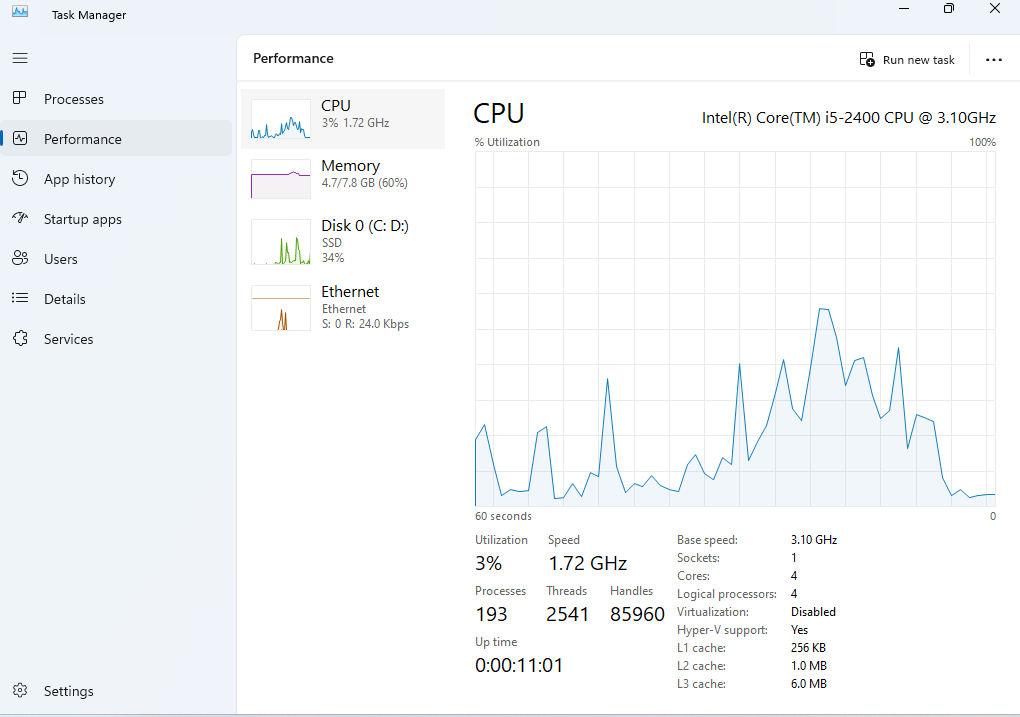Select the CPU performance thumbnail
Screen dimensions: 1020x717
281,119
